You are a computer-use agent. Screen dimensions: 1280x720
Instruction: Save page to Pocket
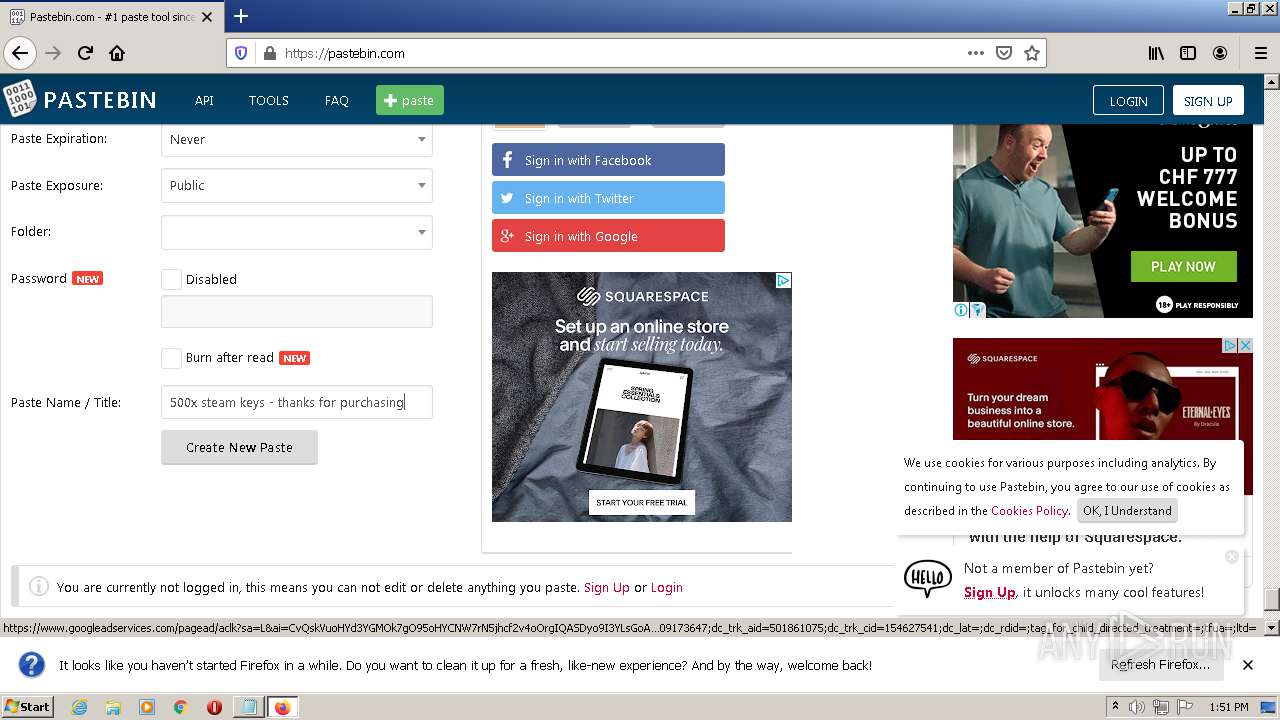(1004, 53)
